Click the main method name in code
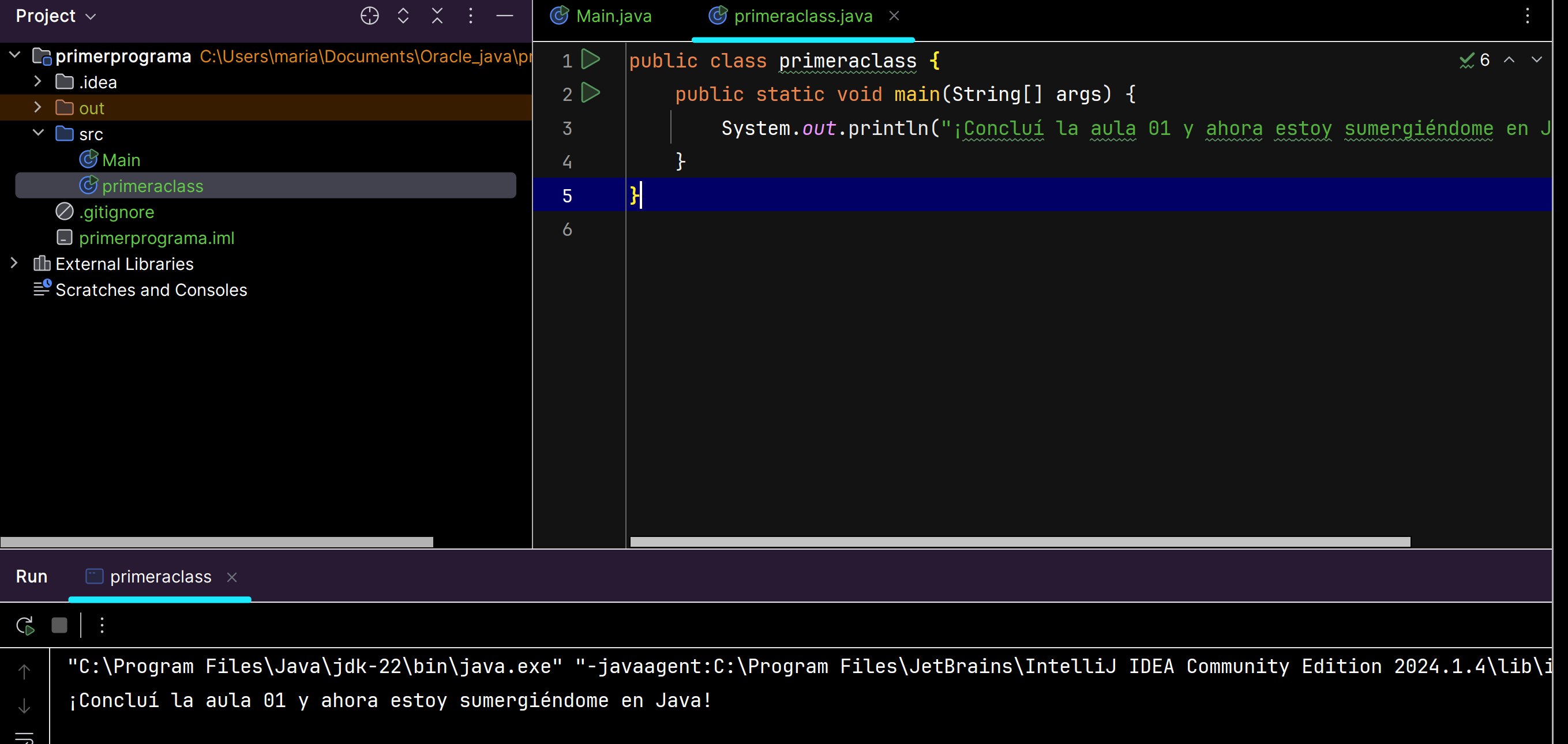Image resolution: width=1568 pixels, height=744 pixels. [917, 94]
